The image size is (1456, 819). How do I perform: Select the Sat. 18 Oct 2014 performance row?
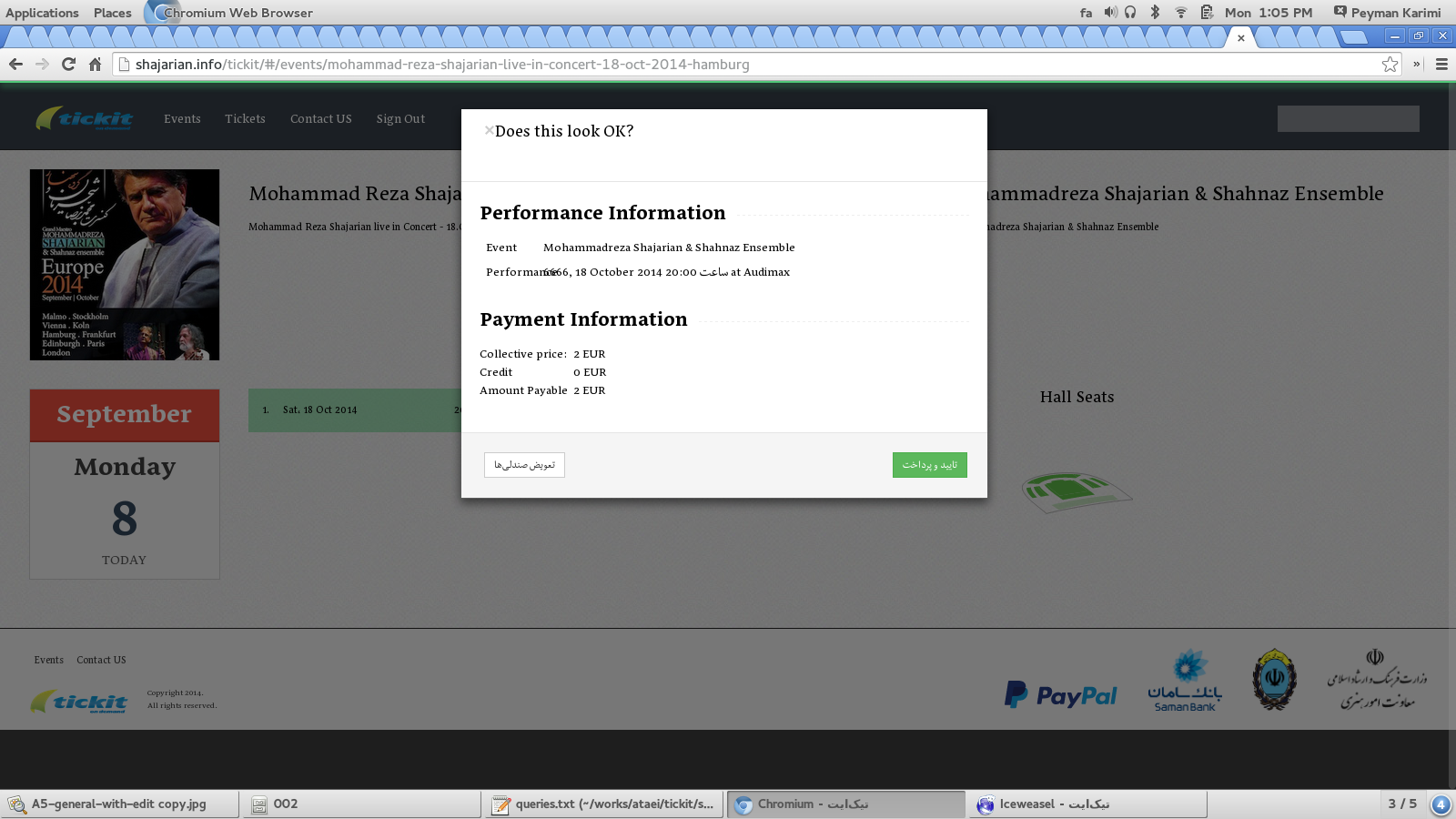point(355,409)
